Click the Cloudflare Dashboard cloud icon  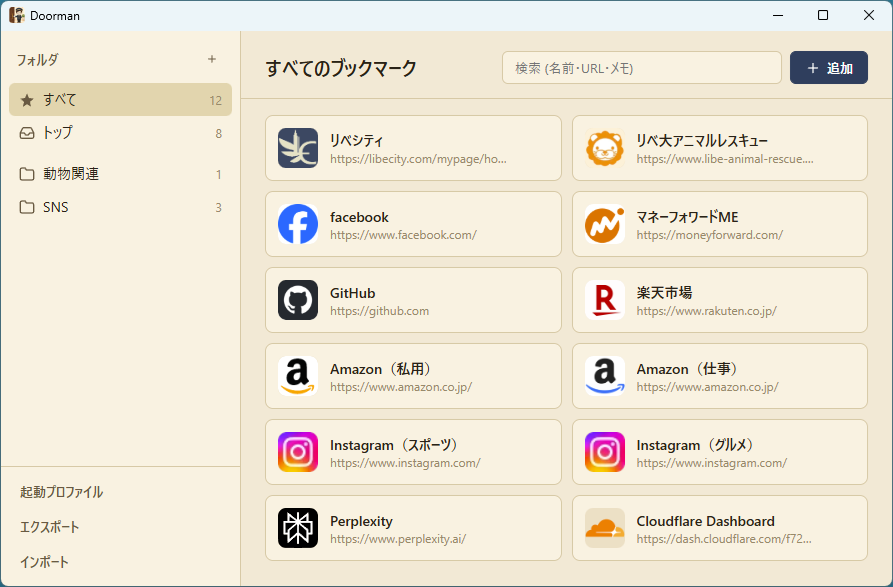(604, 528)
